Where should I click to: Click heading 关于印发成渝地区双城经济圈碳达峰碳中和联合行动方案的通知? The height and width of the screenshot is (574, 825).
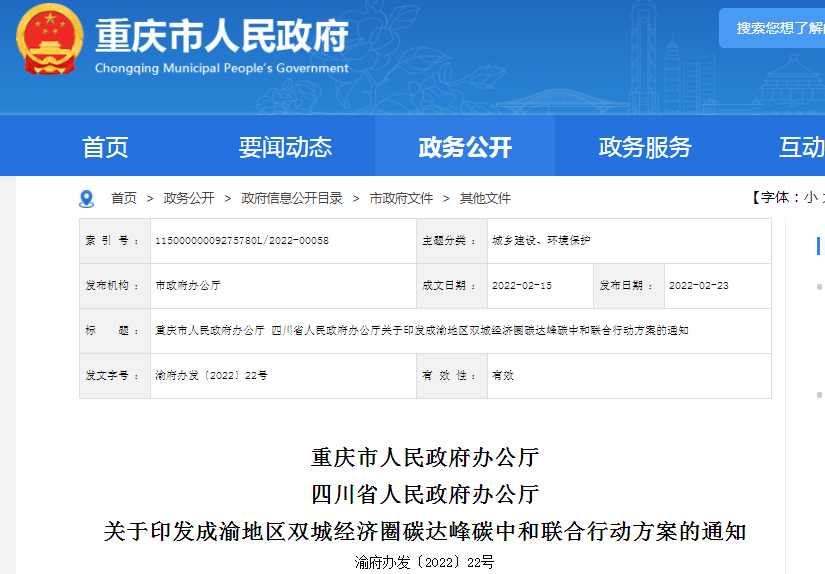click(x=425, y=531)
